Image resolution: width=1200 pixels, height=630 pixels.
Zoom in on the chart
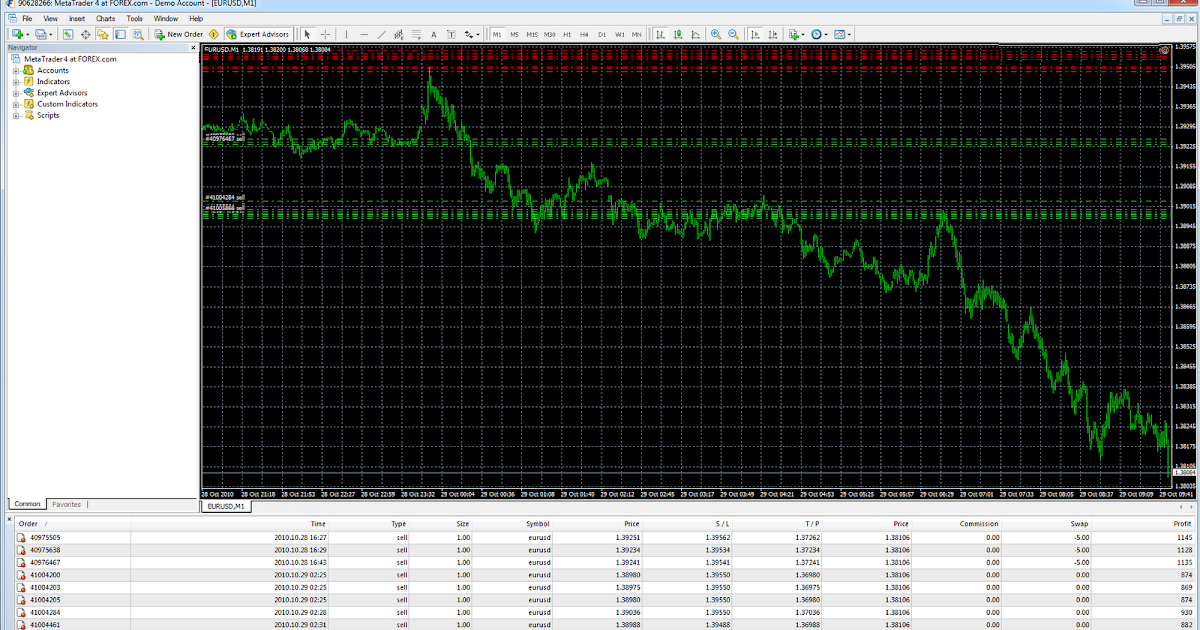click(x=716, y=33)
